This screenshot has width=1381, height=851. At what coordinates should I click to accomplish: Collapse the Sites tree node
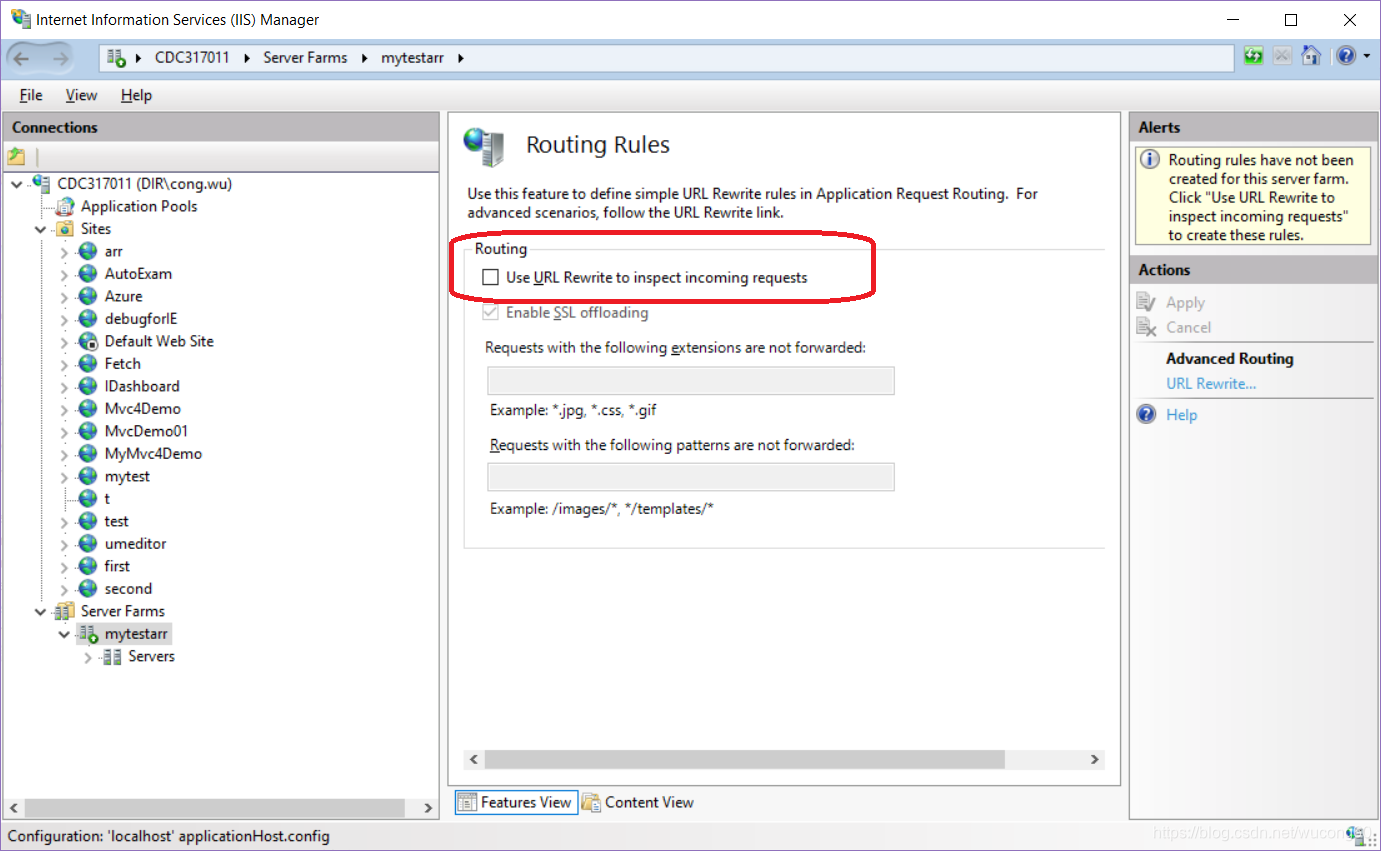(x=40, y=229)
